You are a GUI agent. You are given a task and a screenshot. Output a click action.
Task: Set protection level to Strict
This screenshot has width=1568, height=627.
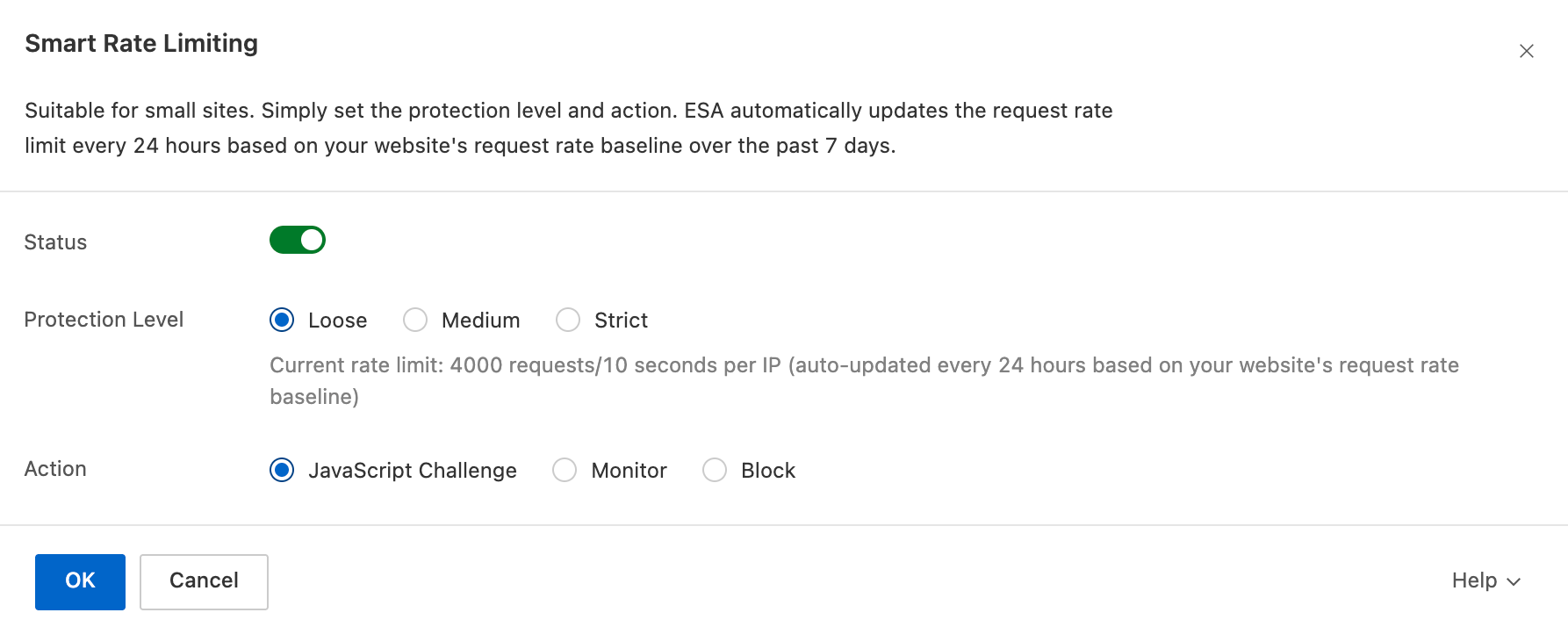coord(568,320)
